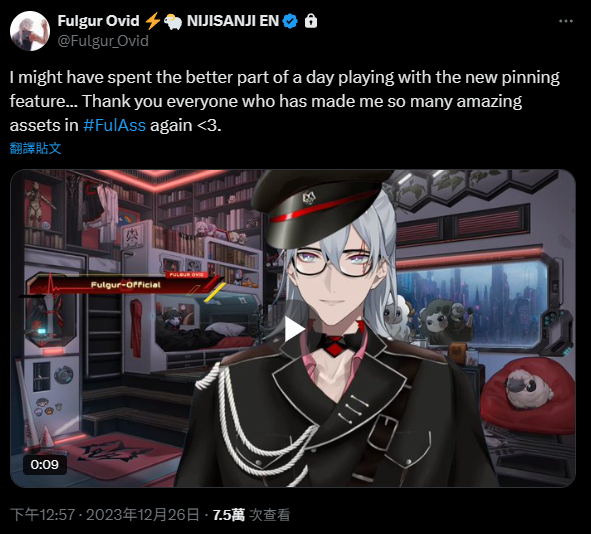Click the 2023年12月26日 post date
This screenshot has width=591, height=534.
(x=142, y=515)
